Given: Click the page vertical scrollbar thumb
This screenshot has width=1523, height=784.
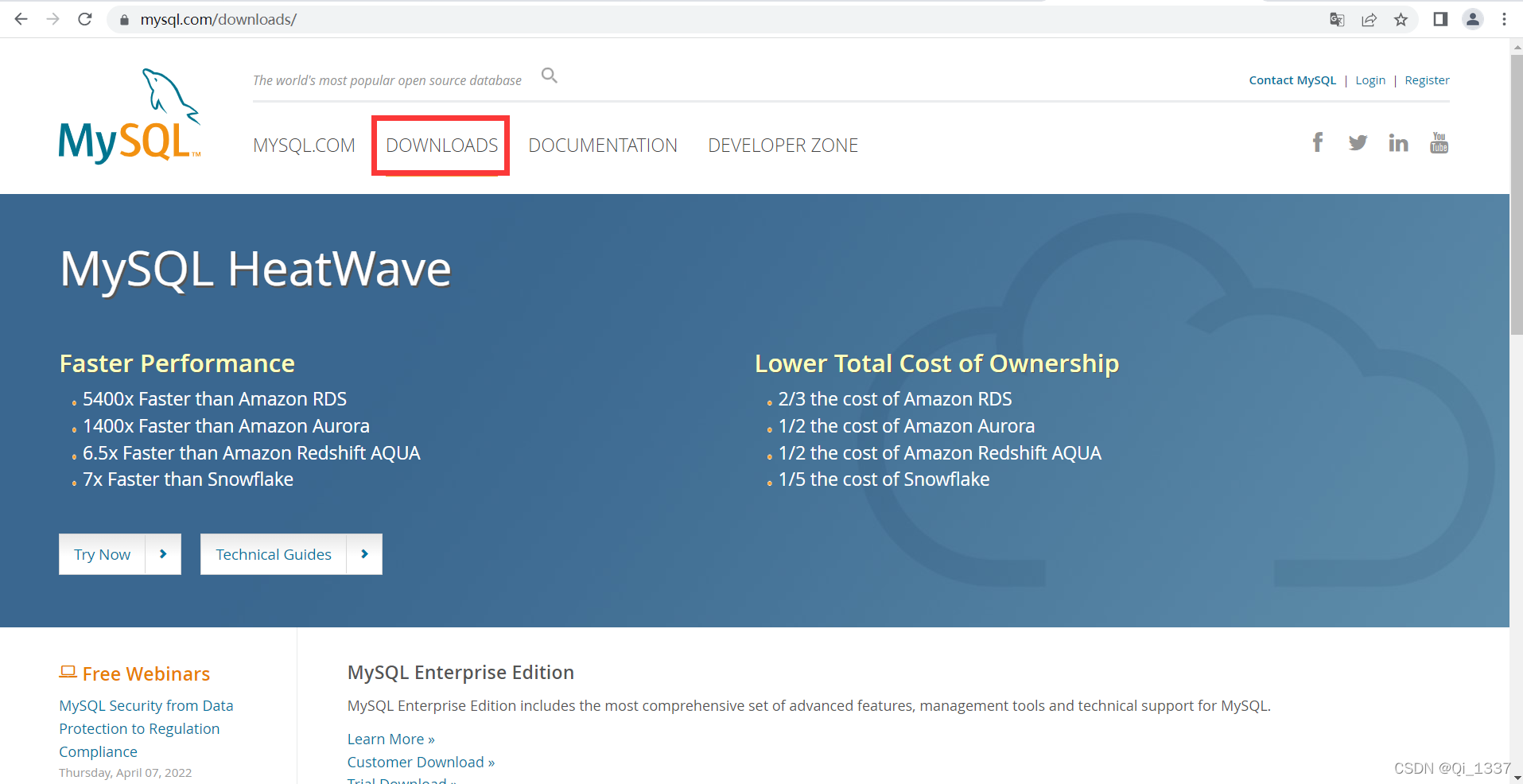Looking at the screenshot, I should point(1516,195).
